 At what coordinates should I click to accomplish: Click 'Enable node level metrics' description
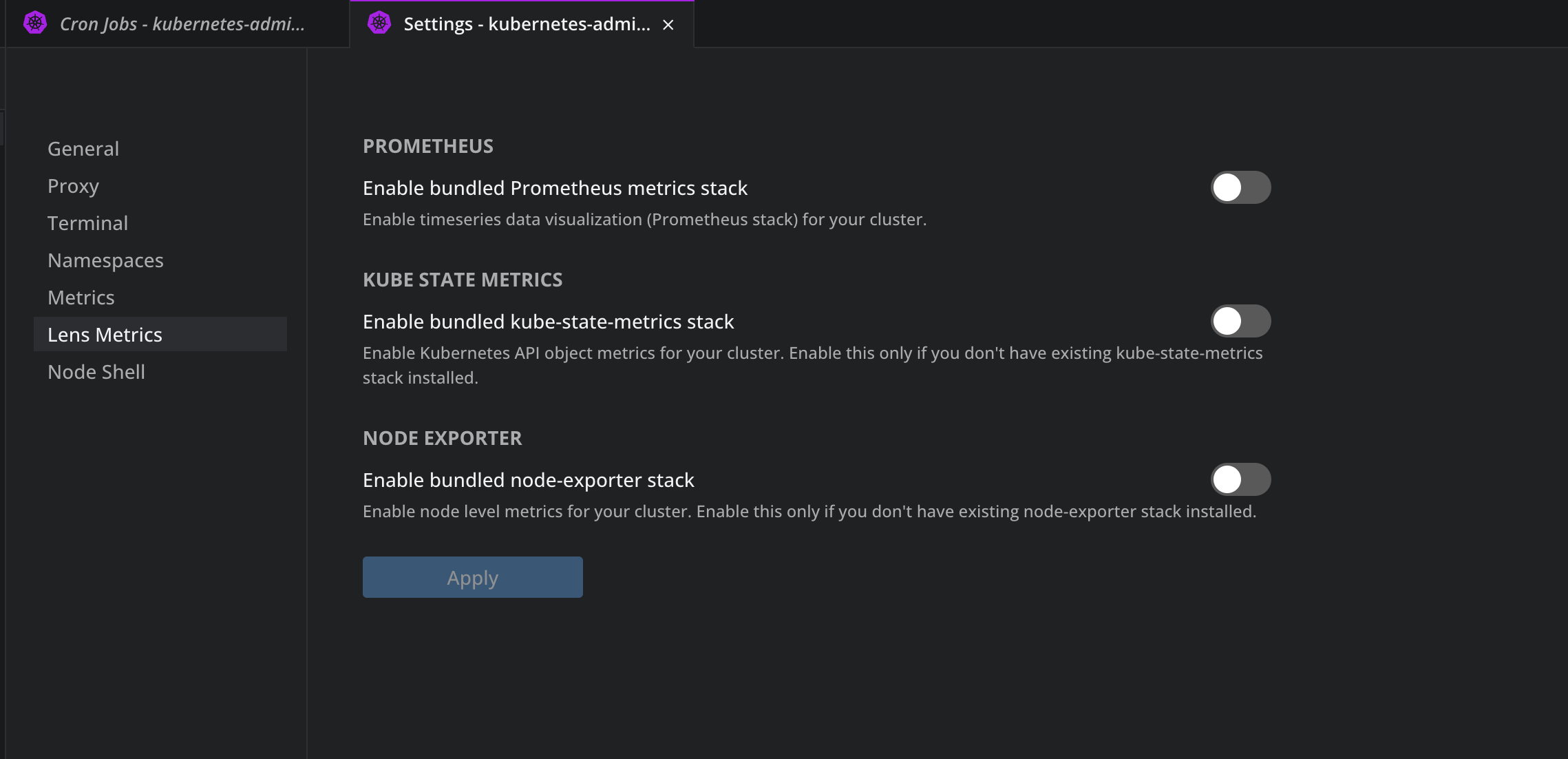click(809, 511)
